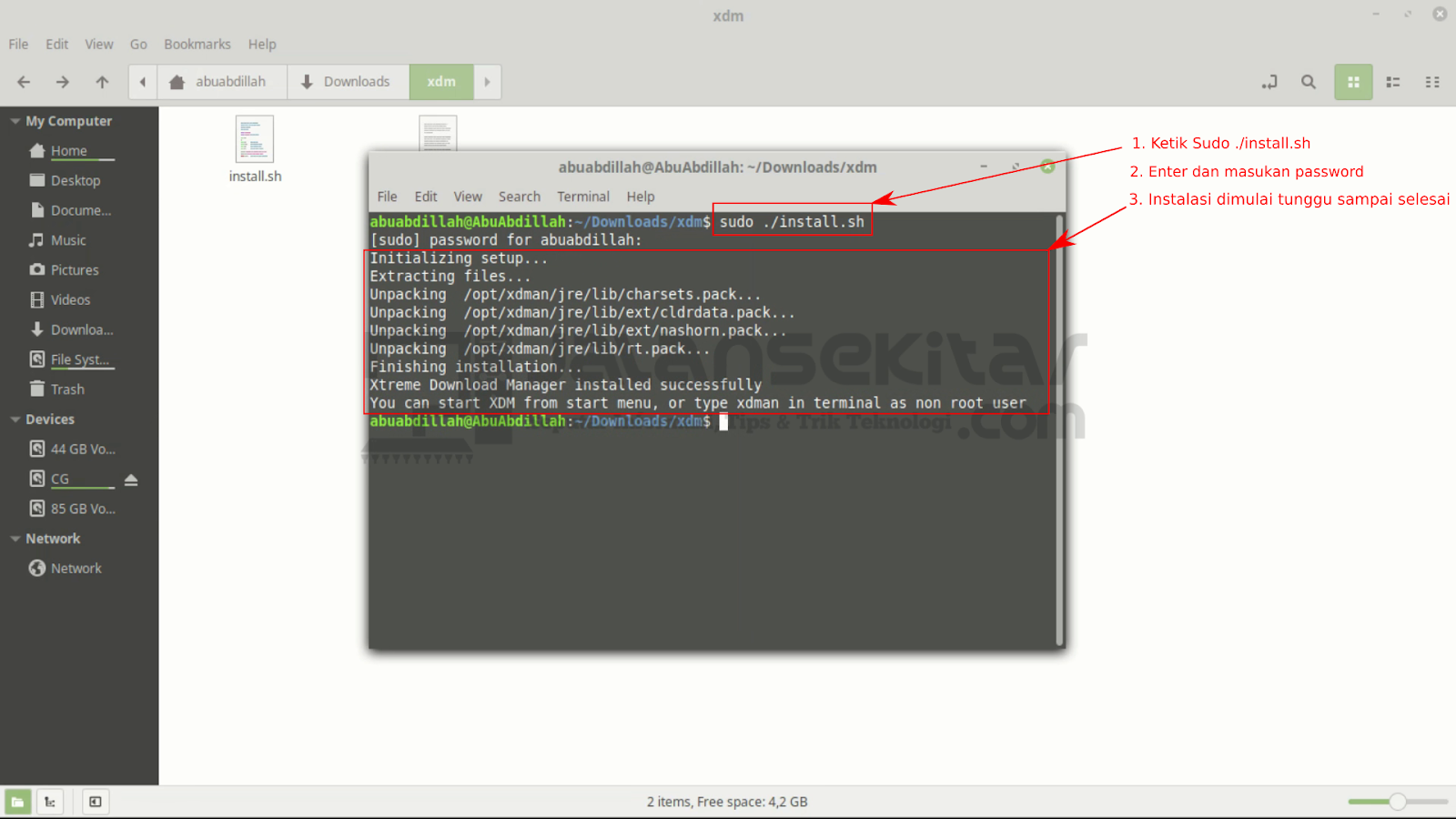The image size is (1456, 819).
Task: Collapse the My Computer section
Action: 15,121
